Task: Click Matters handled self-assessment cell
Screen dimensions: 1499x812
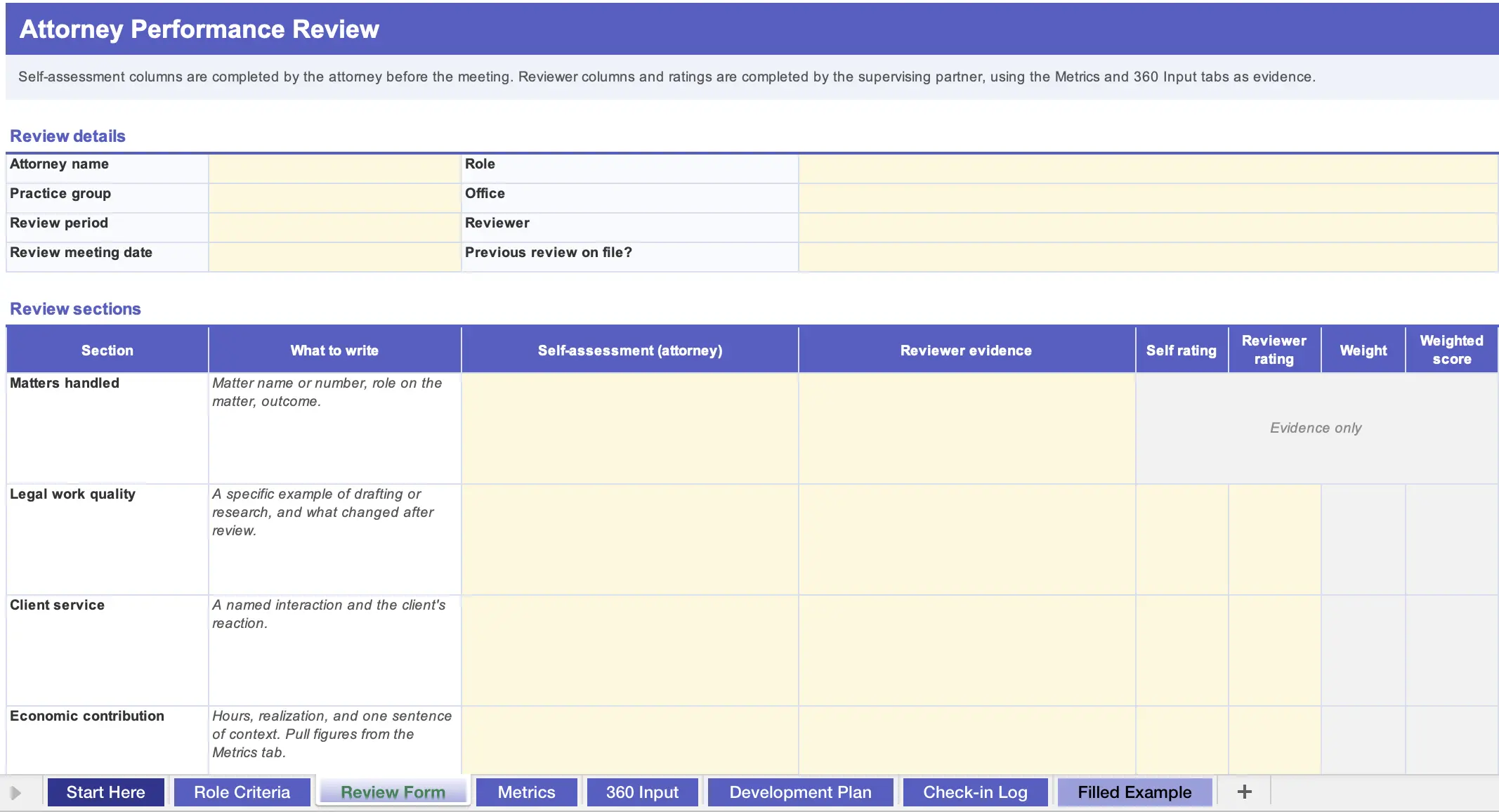Action: [x=630, y=428]
